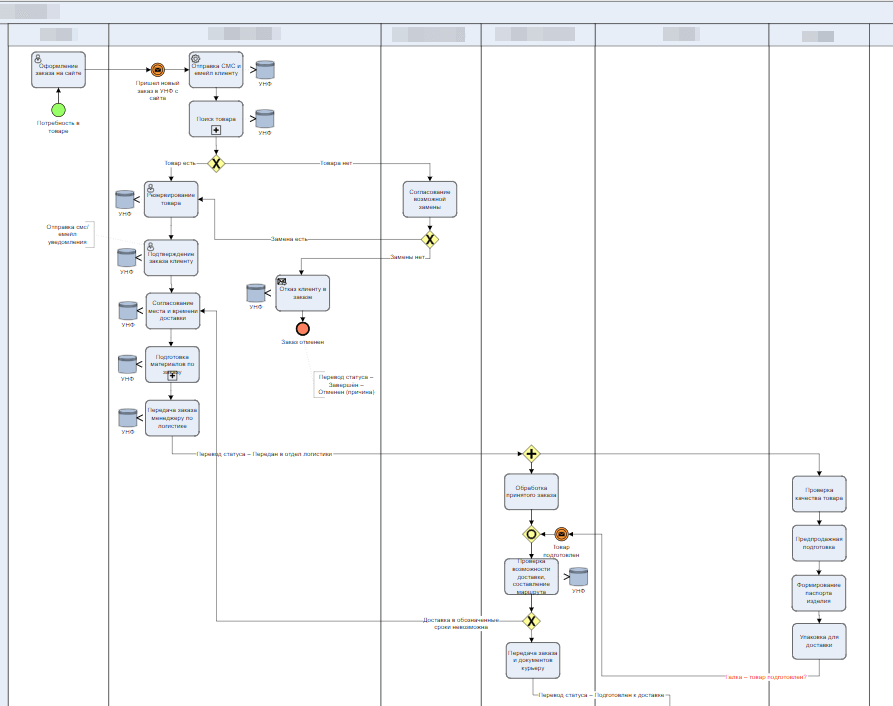
Task: Select the Оформление заказа на сайте task
Action: coord(58,69)
